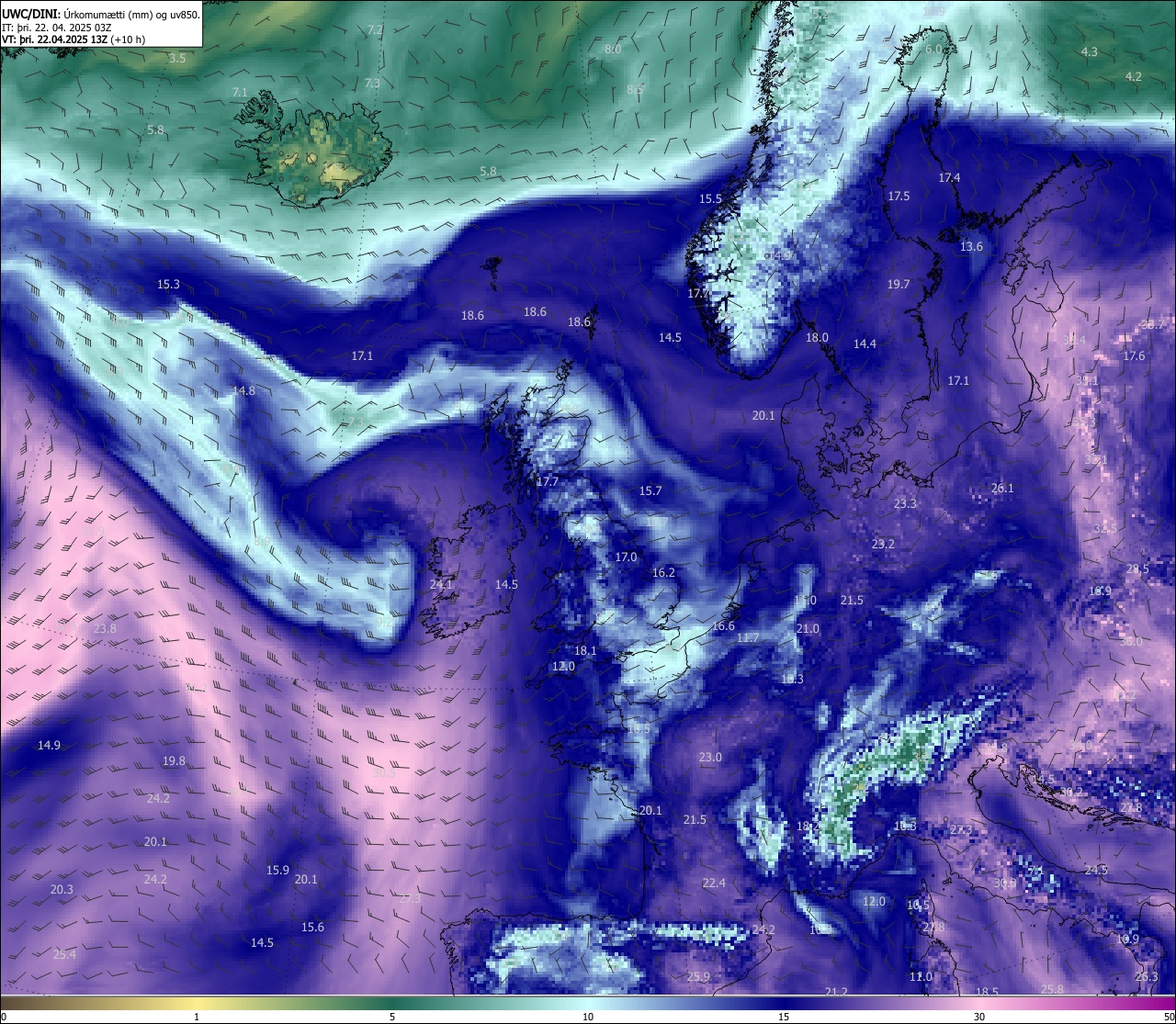Click the map value '26.1'
Viewport: 1176px width, 1024px height.
coord(1002,488)
